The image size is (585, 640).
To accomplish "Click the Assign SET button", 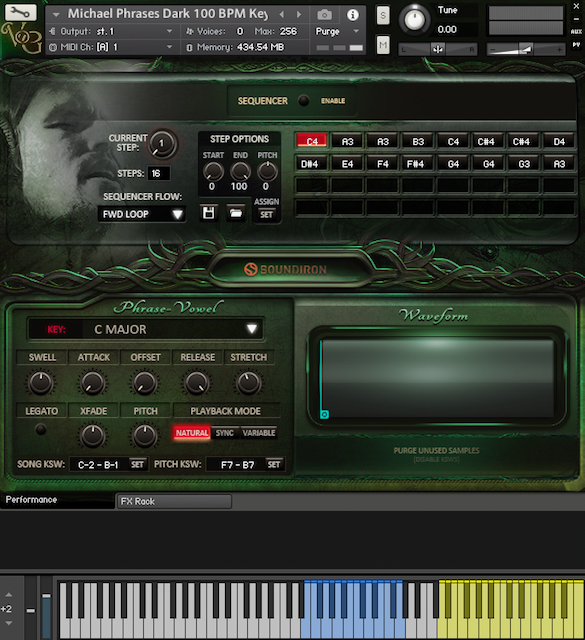I will (267, 214).
